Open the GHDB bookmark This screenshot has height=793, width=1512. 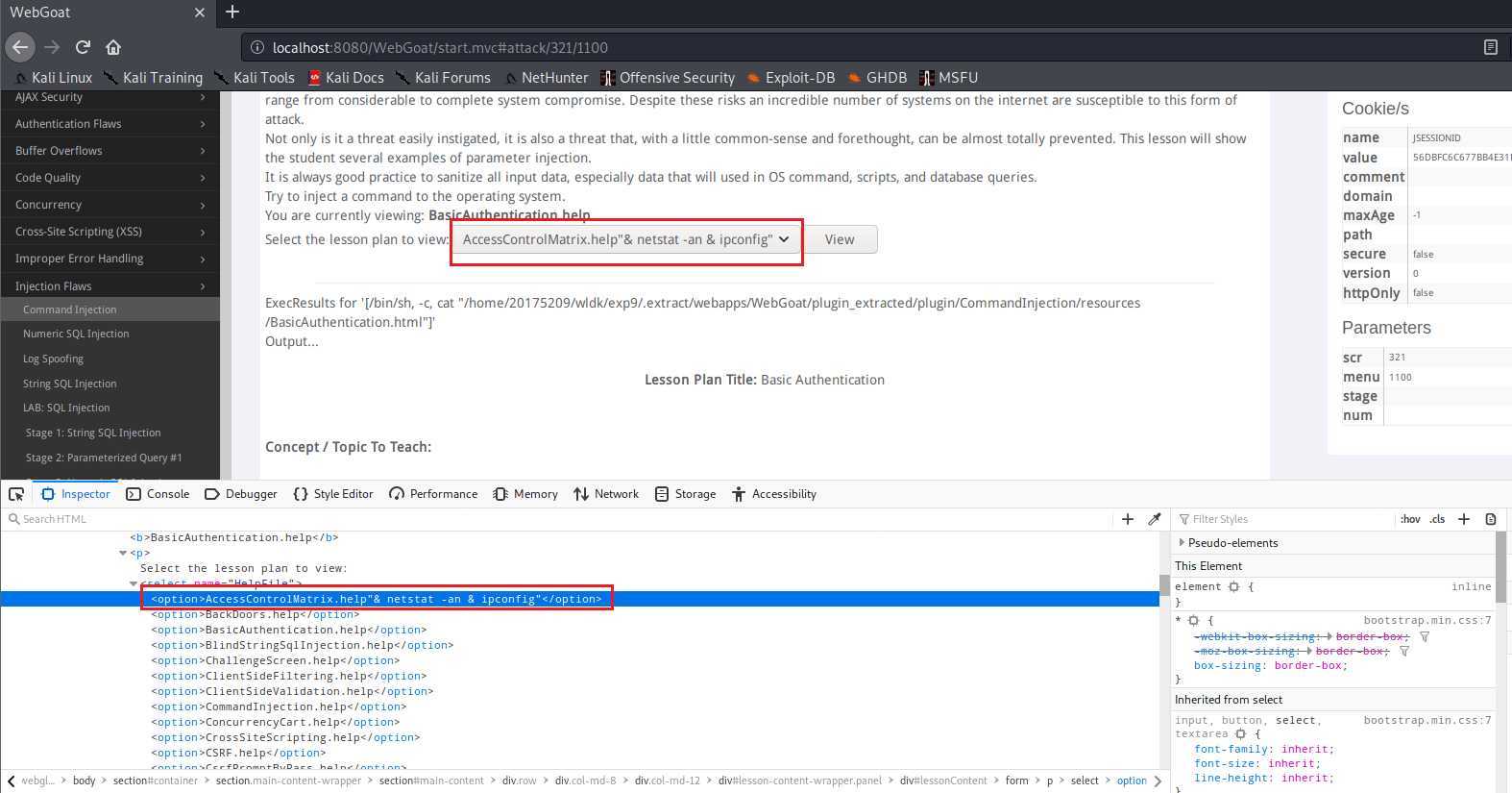(877, 78)
